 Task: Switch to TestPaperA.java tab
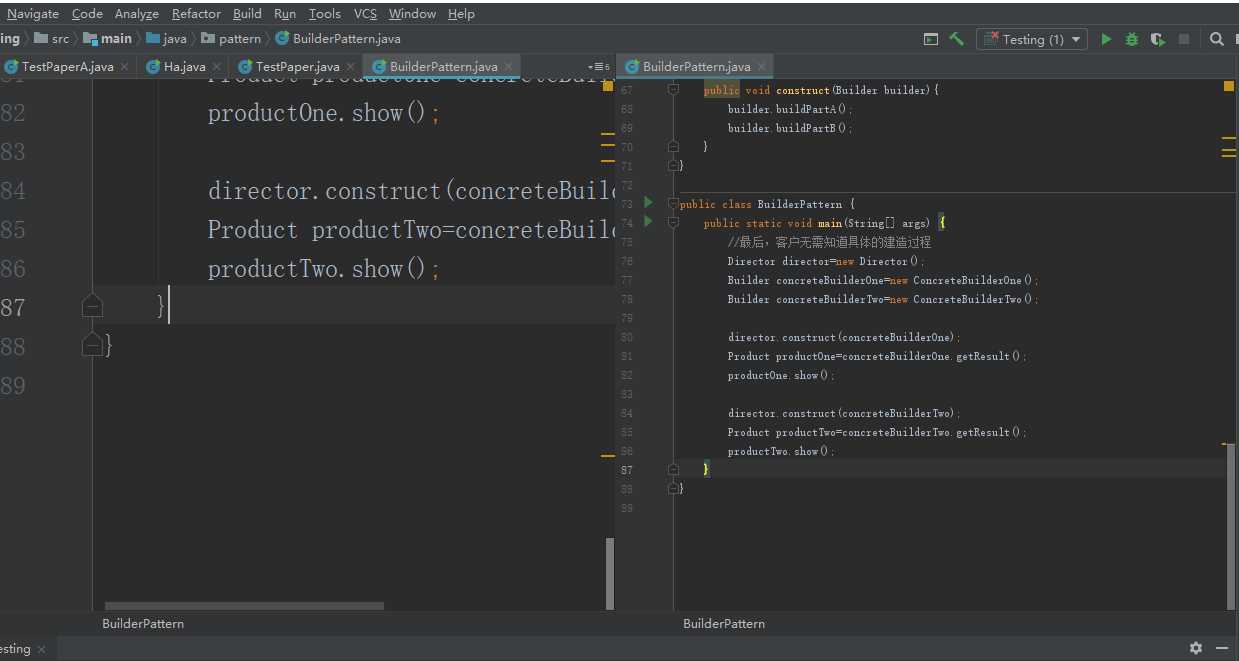[66, 67]
